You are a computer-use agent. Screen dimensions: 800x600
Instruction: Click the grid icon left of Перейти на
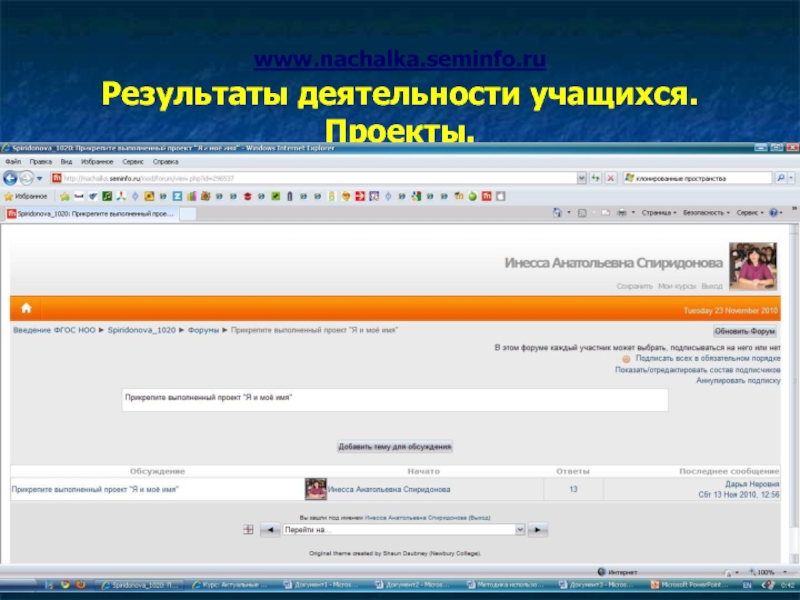point(248,530)
